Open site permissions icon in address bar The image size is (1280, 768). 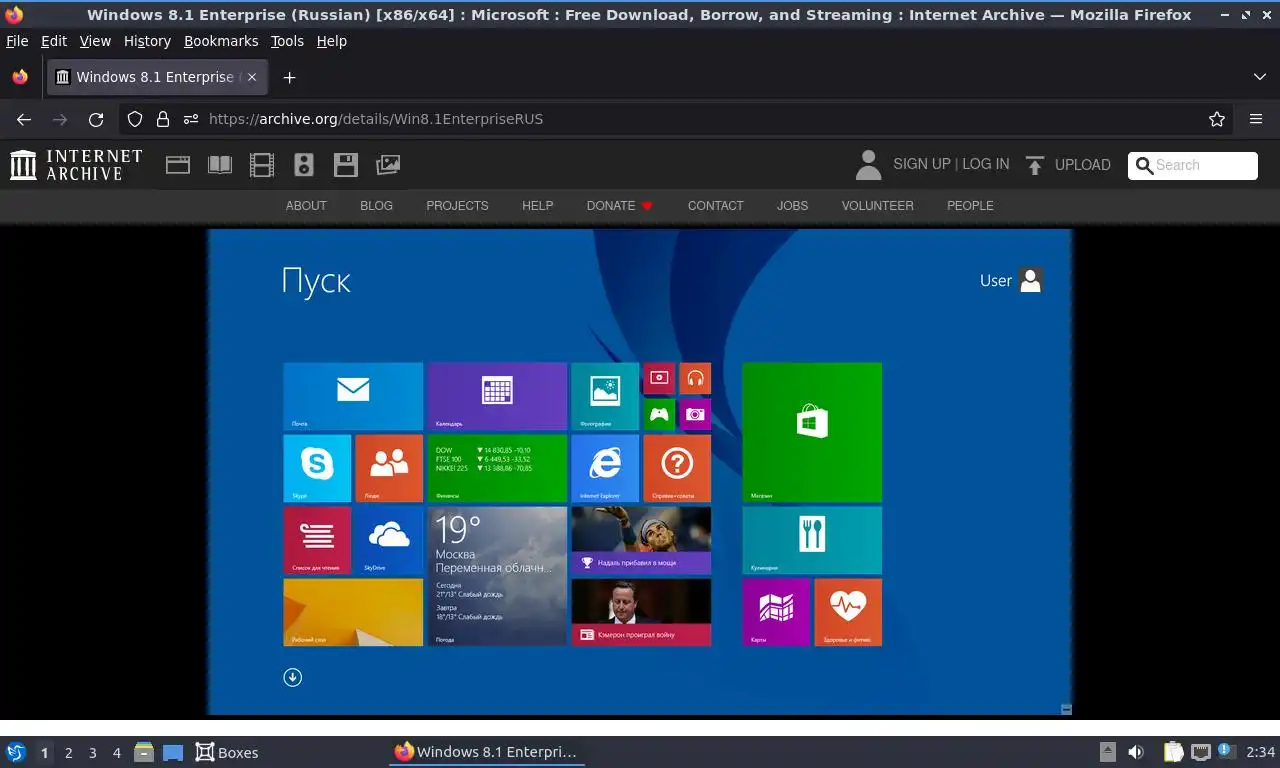pyautogui.click(x=191, y=119)
